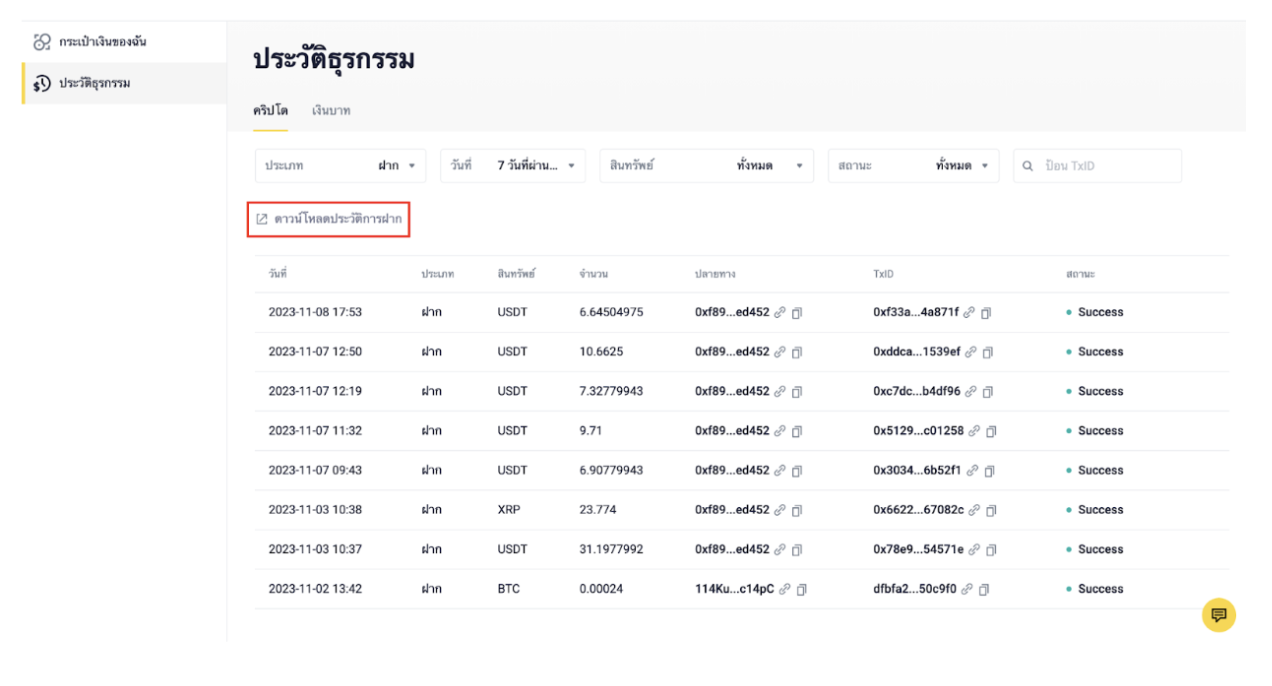1272x686 pixels.
Task: Select ประวัติธุรกรรม in the sidebar
Action: coord(94,83)
